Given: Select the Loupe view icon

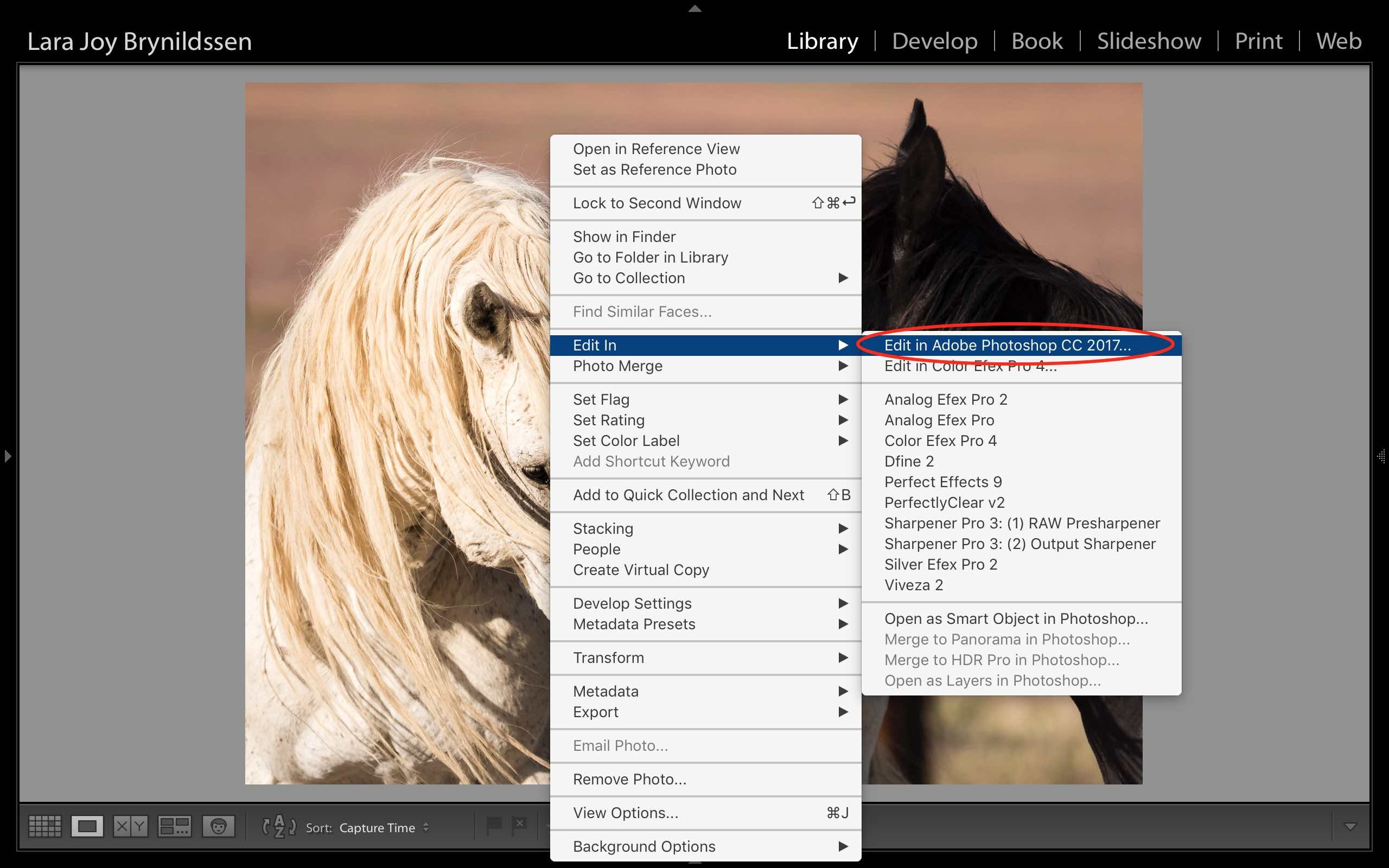Looking at the screenshot, I should [87, 827].
